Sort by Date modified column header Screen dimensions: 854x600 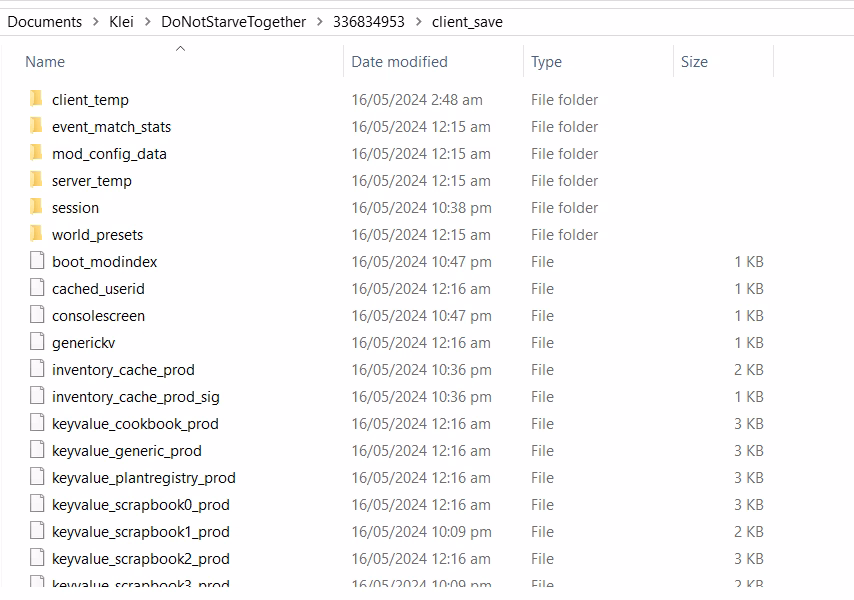[x=399, y=62]
